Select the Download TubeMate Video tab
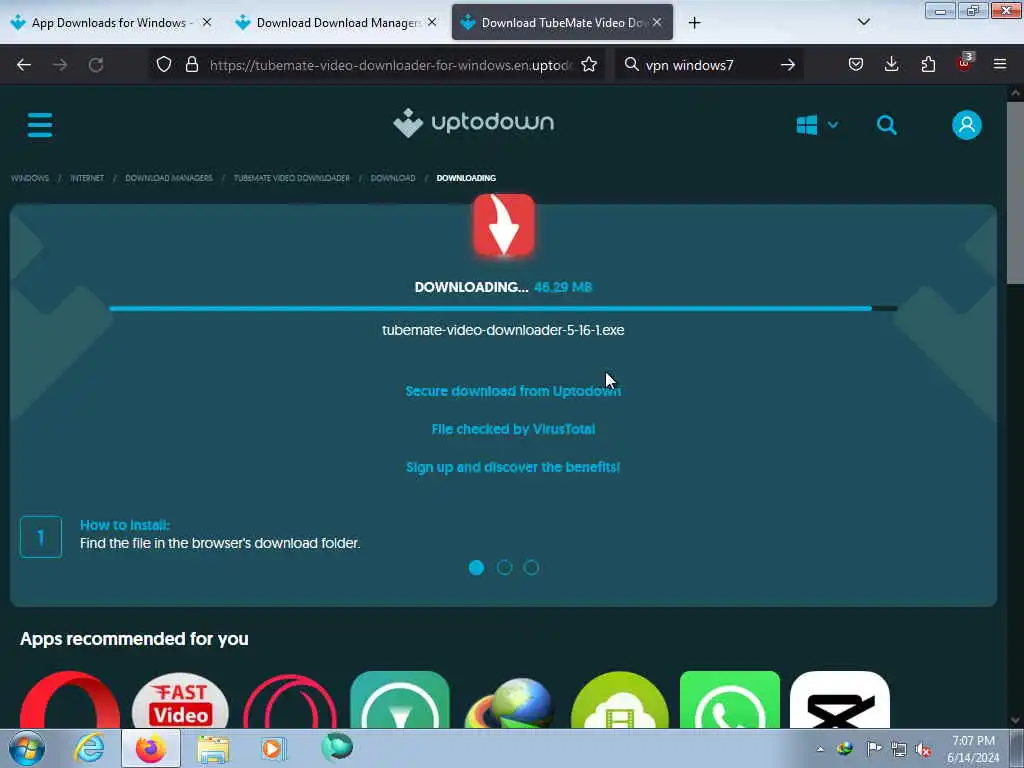Viewport: 1024px width, 768px height. click(562, 22)
